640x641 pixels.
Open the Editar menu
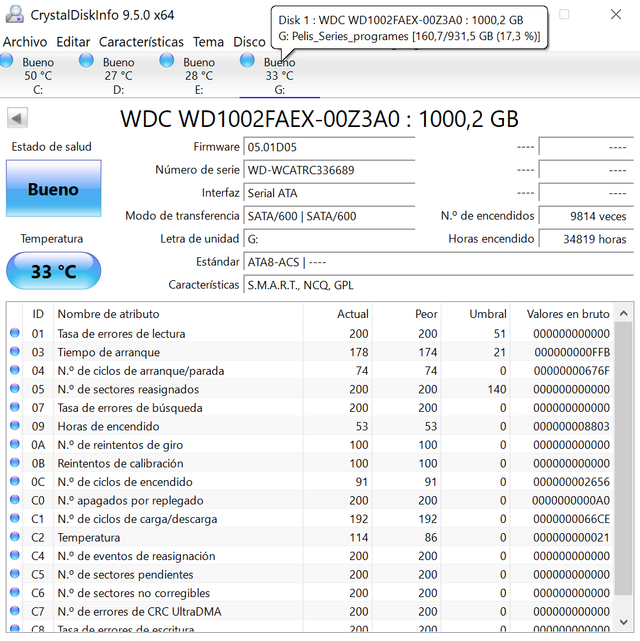coord(73,42)
